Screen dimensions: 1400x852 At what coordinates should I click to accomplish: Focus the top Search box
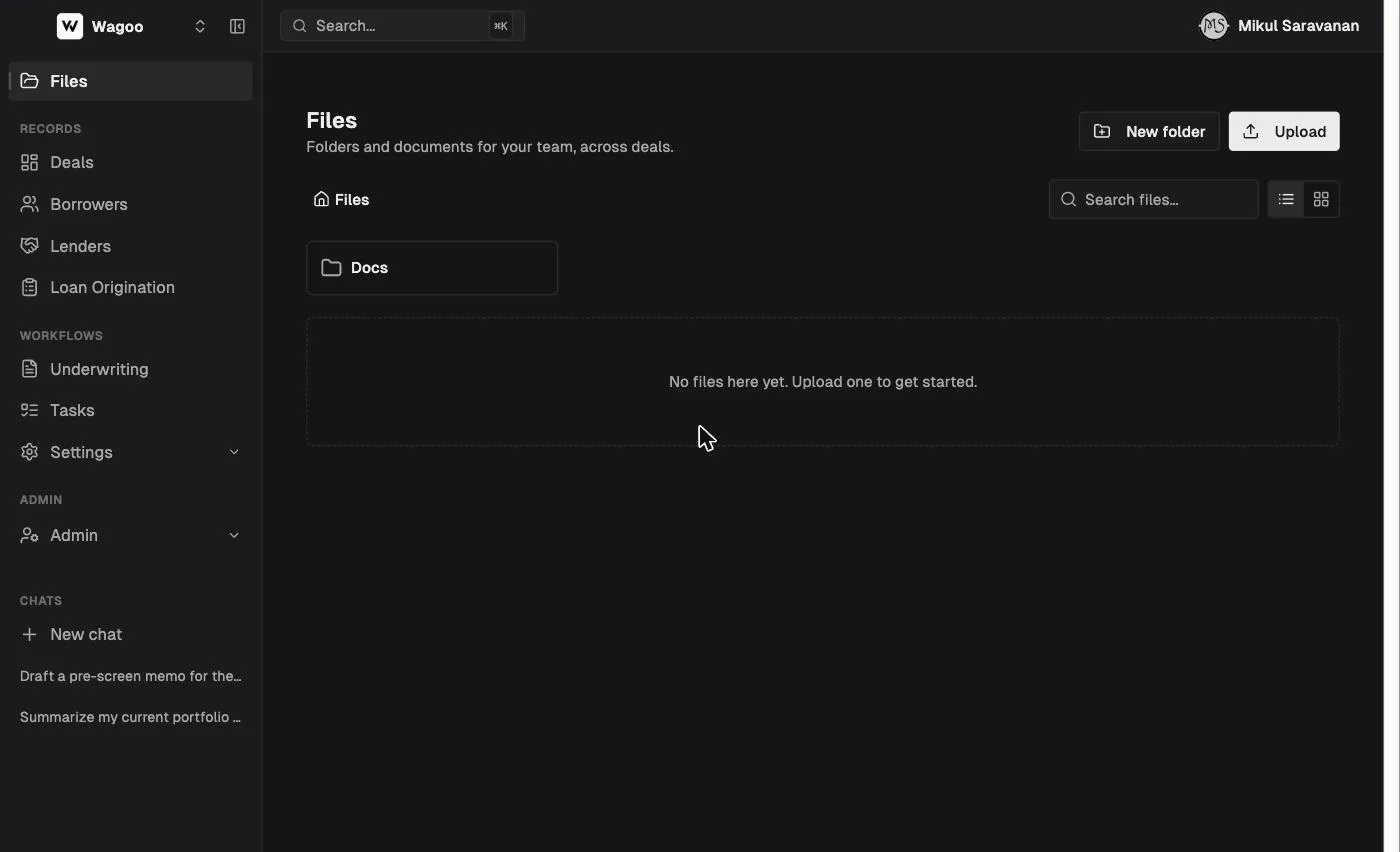tap(402, 26)
